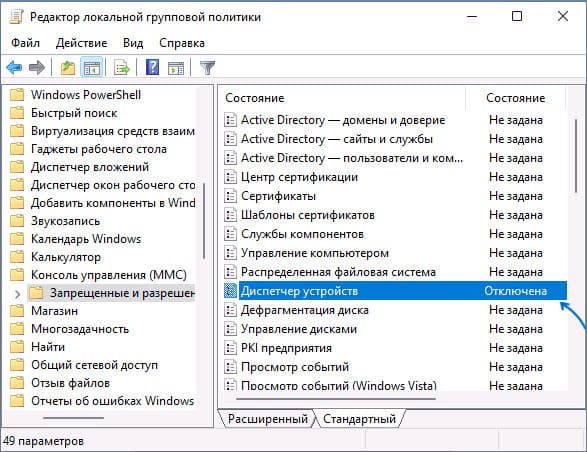
Task: Expand the Запрещенные и разрешенные folder node
Action: (x=17, y=294)
